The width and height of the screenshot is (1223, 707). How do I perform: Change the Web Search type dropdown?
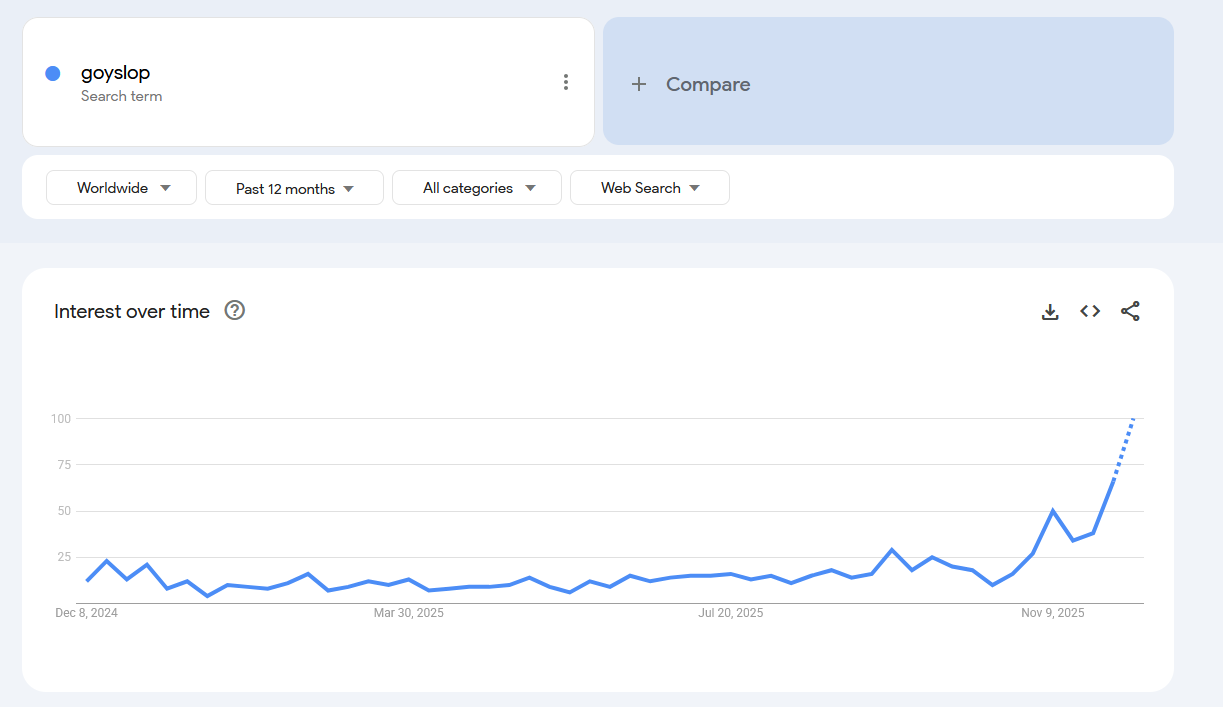pos(649,188)
